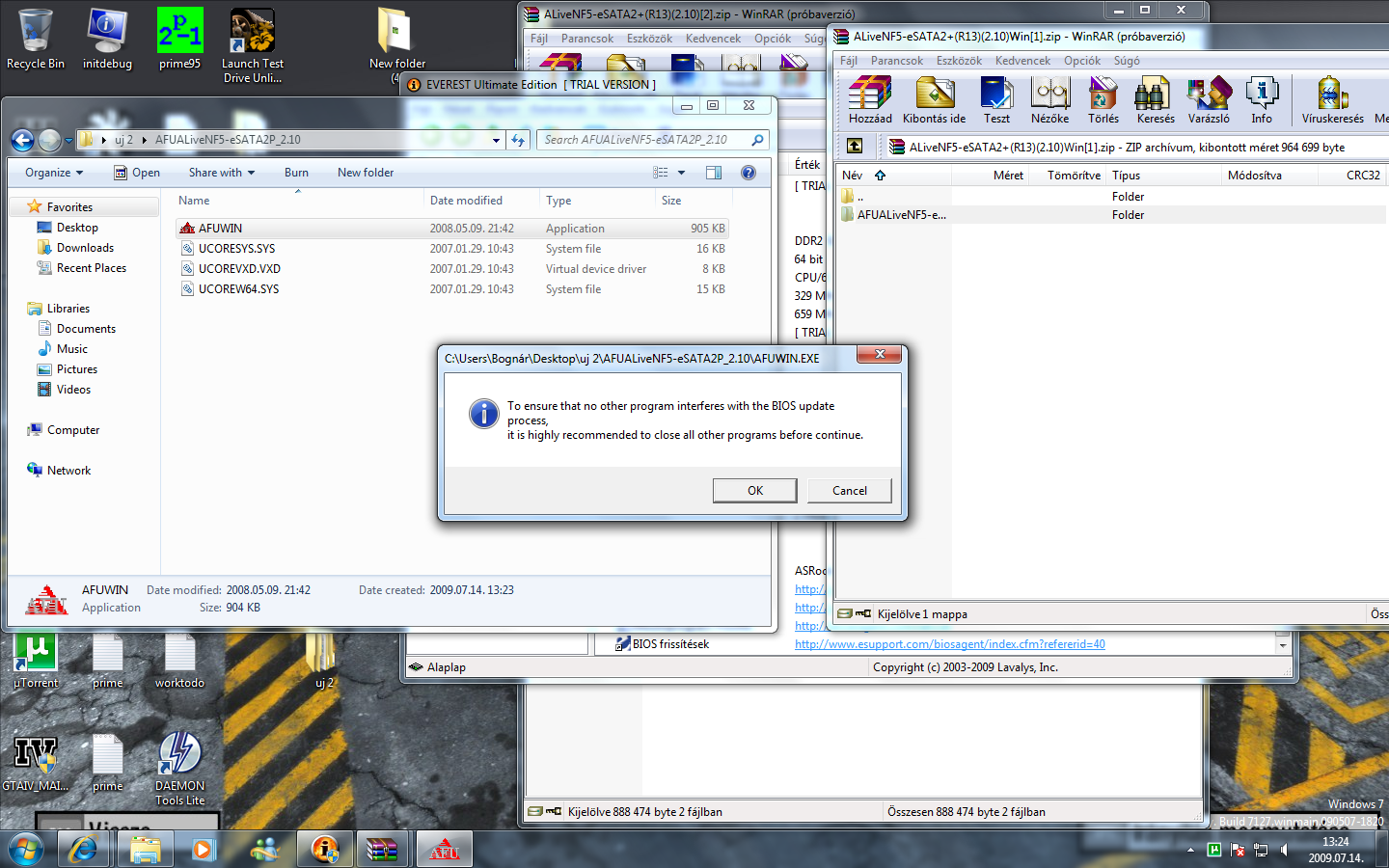Click the Teszt icon in WinRAR
This screenshot has height=868, width=1389.
pyautogui.click(x=996, y=100)
